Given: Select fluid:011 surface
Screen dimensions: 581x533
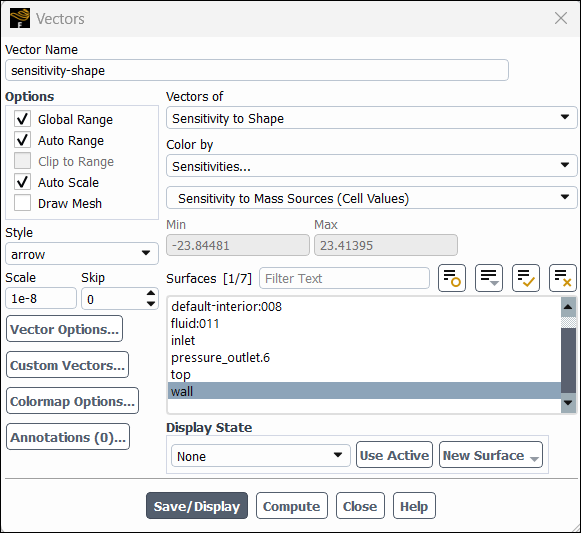Looking at the screenshot, I should click(x=364, y=324).
